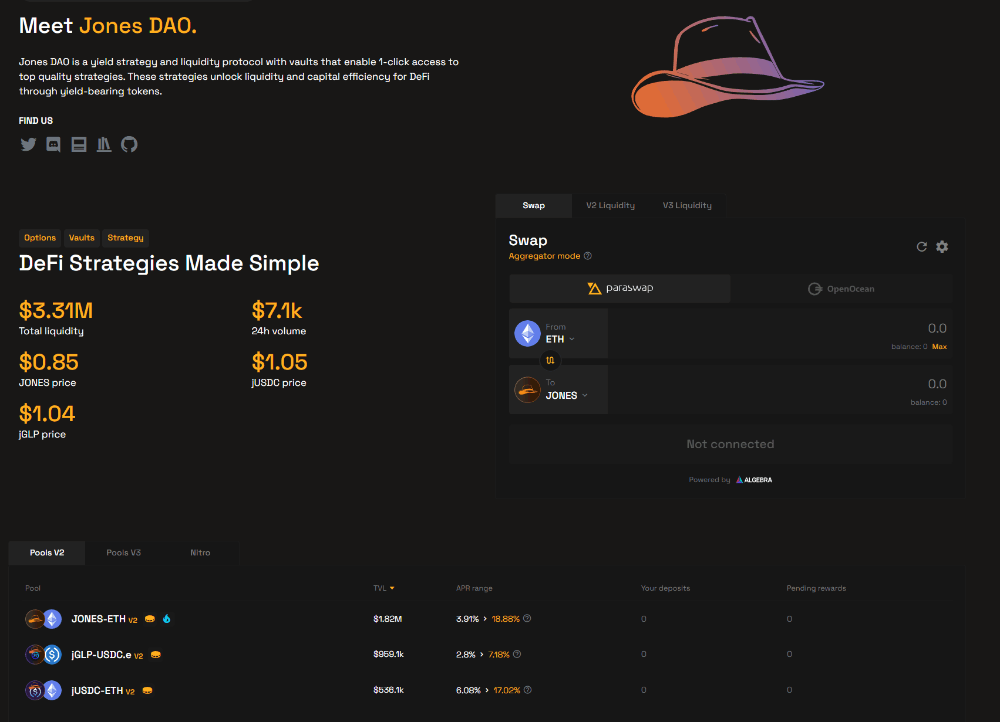Select the Pools V3 tab
The image size is (1000, 722).
point(124,552)
